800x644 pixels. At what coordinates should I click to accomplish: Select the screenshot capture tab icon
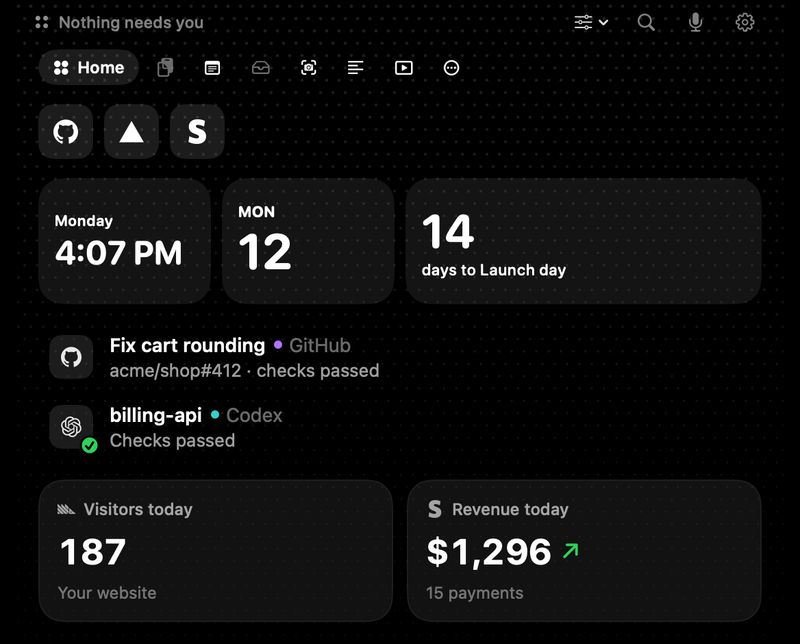(308, 68)
